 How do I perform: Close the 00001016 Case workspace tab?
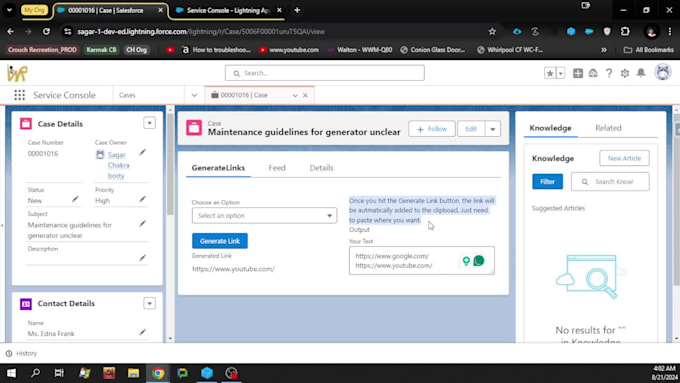pos(305,95)
